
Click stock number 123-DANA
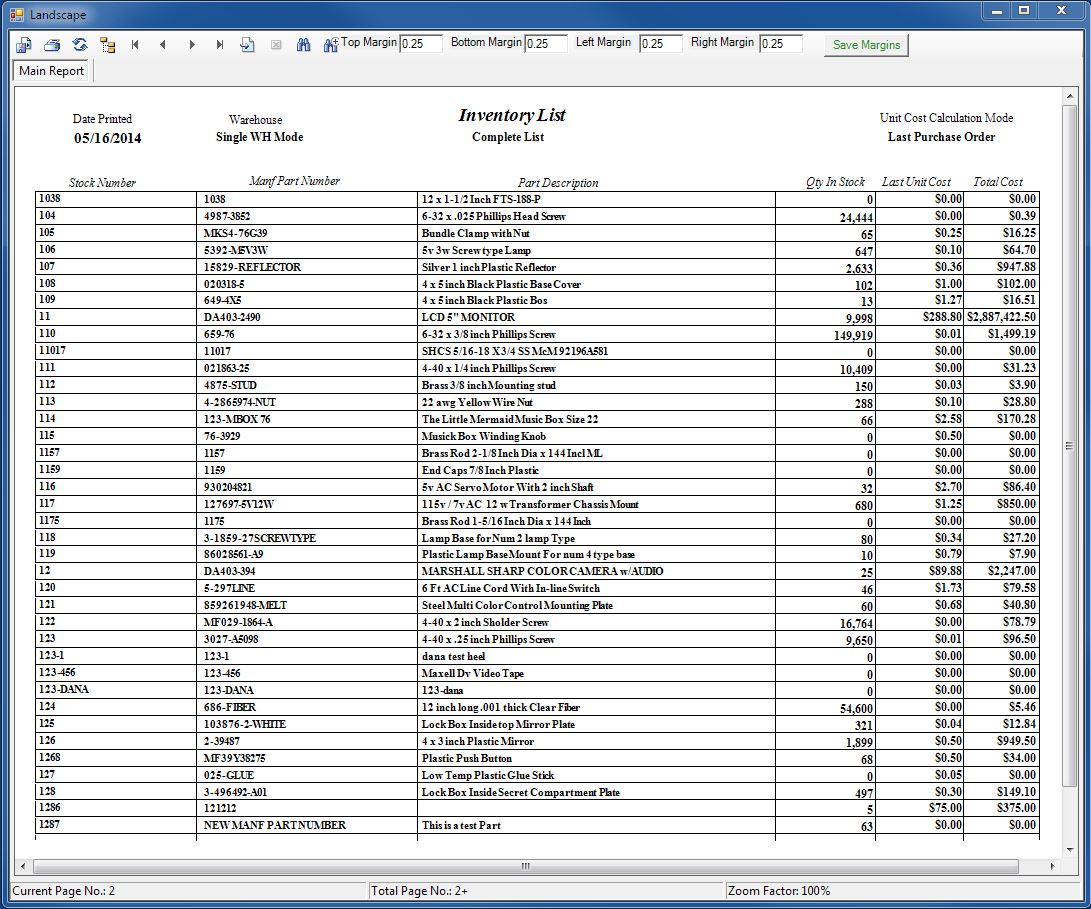point(63,690)
